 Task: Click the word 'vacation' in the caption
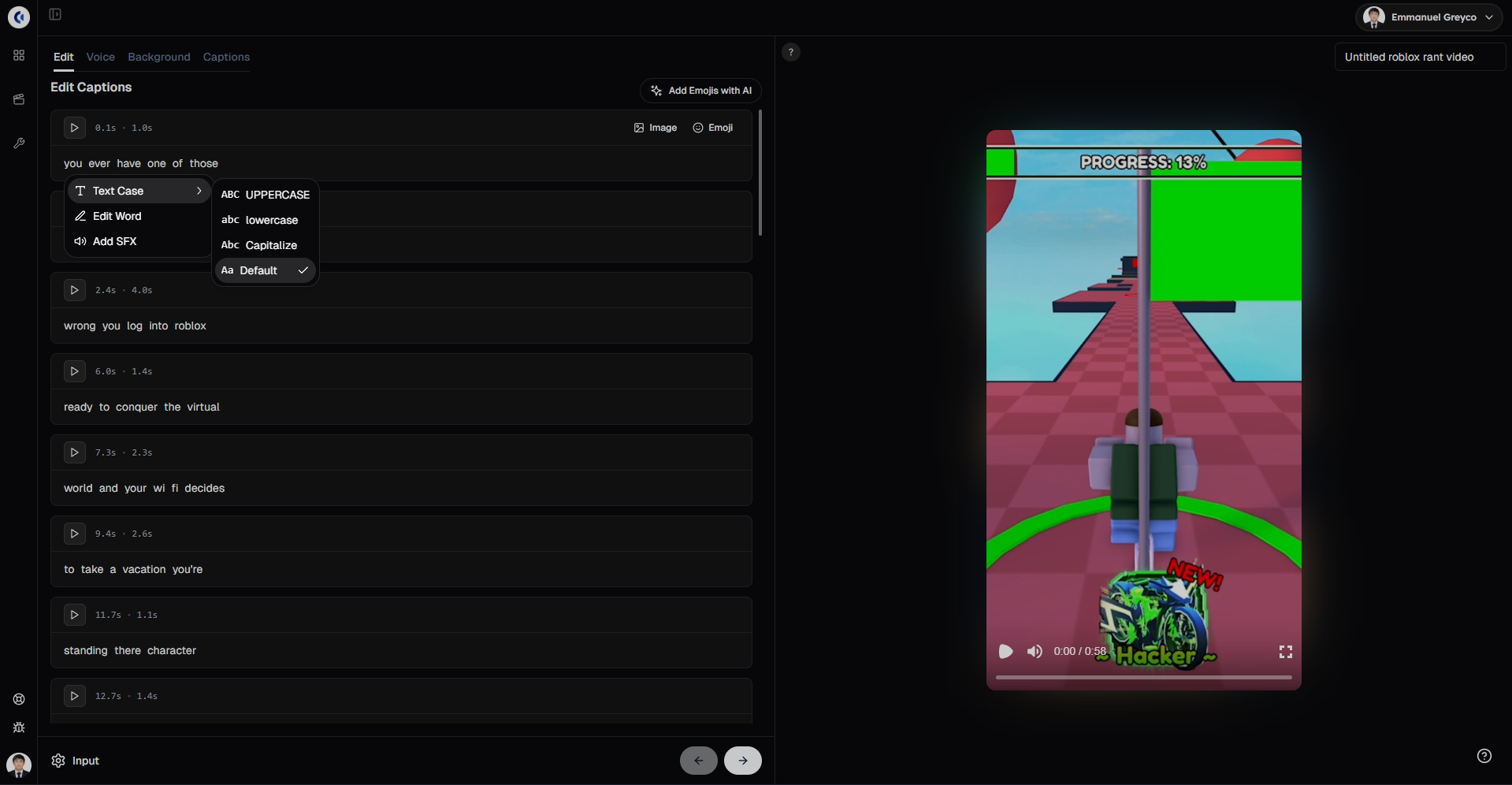144,569
